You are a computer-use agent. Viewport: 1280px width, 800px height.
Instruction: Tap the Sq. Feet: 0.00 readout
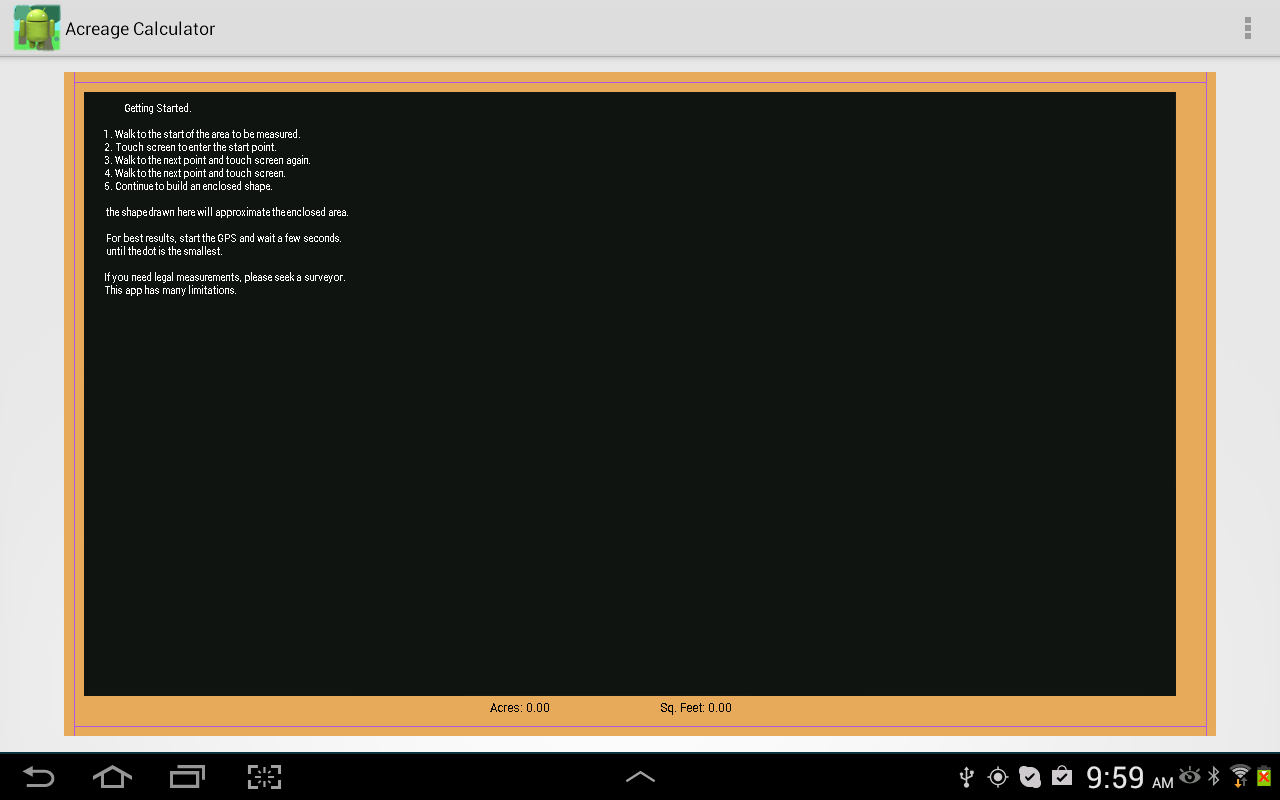[x=696, y=708]
